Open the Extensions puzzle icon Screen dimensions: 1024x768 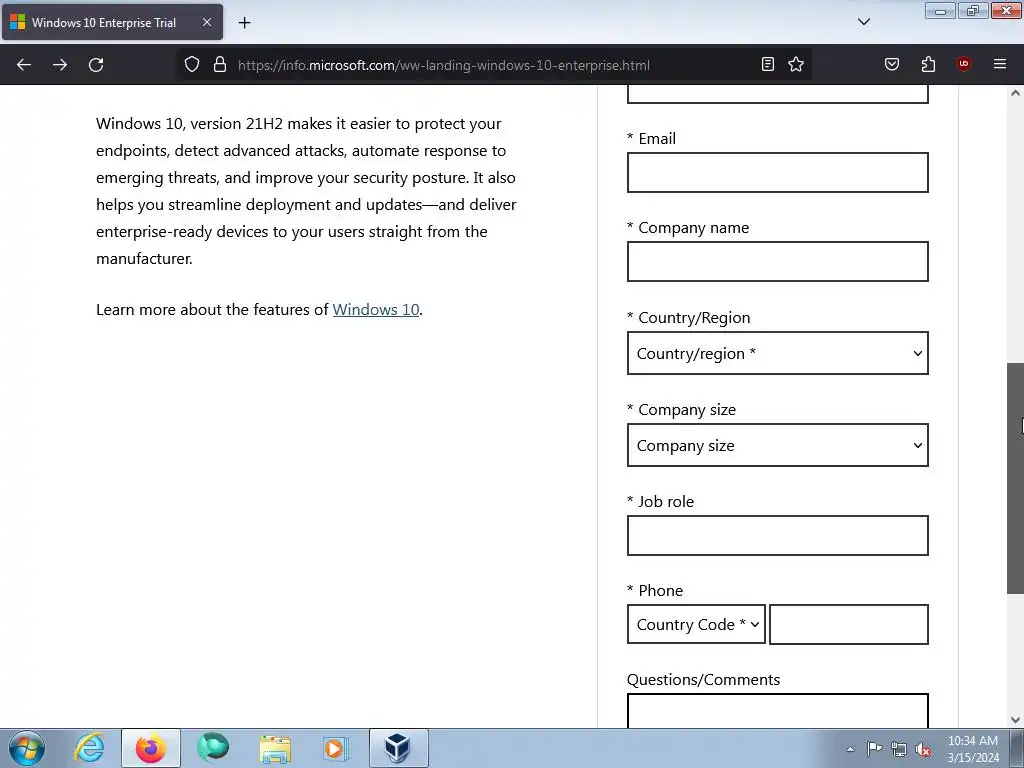(928, 64)
